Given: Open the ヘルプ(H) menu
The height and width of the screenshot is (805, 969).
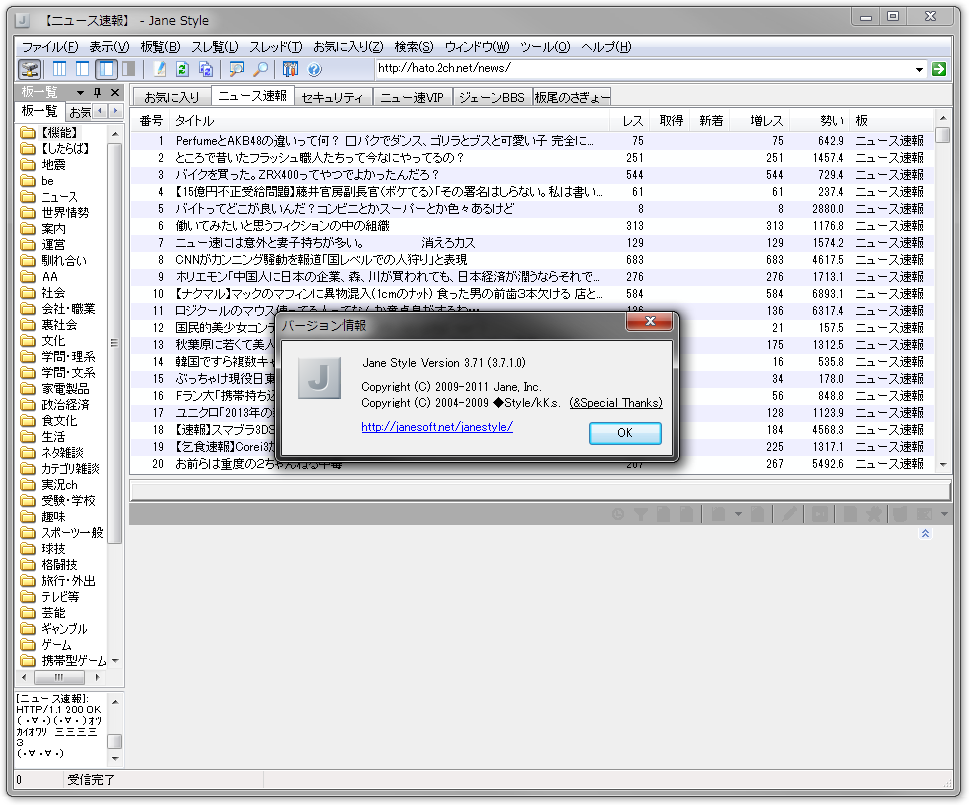Looking at the screenshot, I should click(606, 47).
